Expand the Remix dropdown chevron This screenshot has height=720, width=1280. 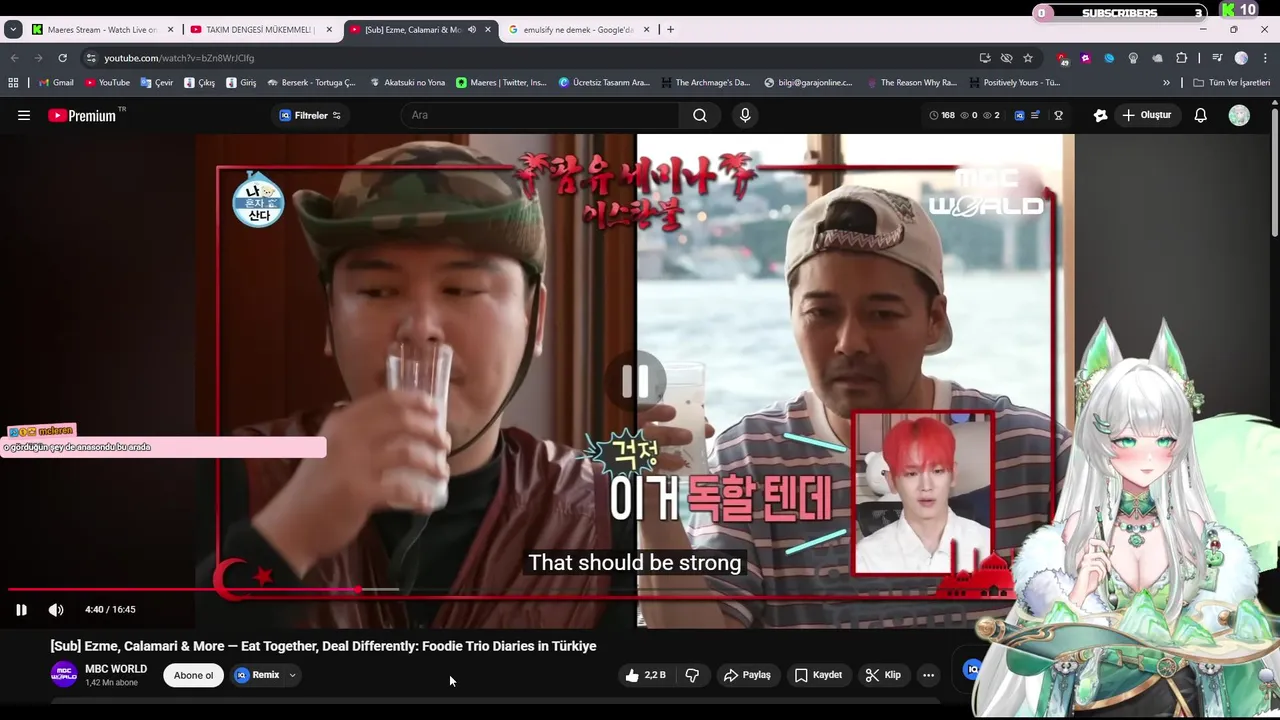292,675
